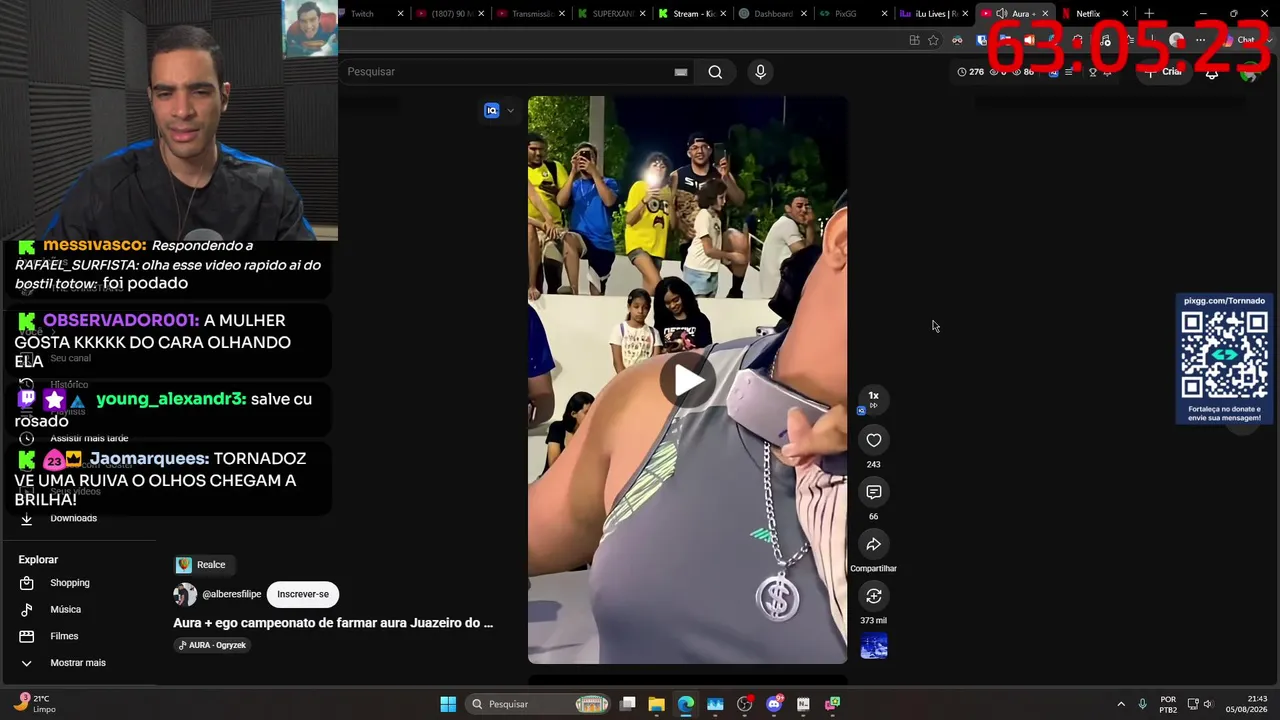
Task: Open the @alberesfilipe channel avatar
Action: pyautogui.click(x=185, y=595)
